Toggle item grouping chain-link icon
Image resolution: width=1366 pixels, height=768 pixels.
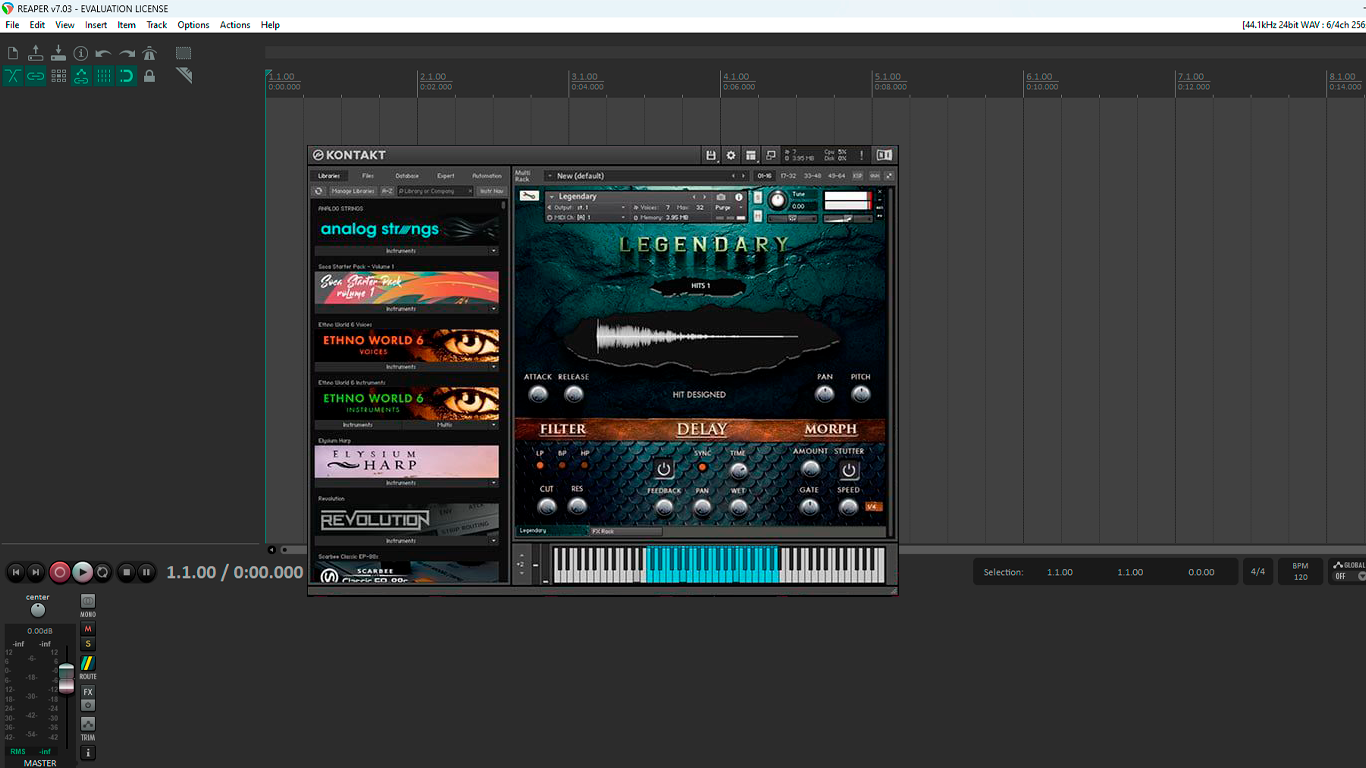coord(36,76)
